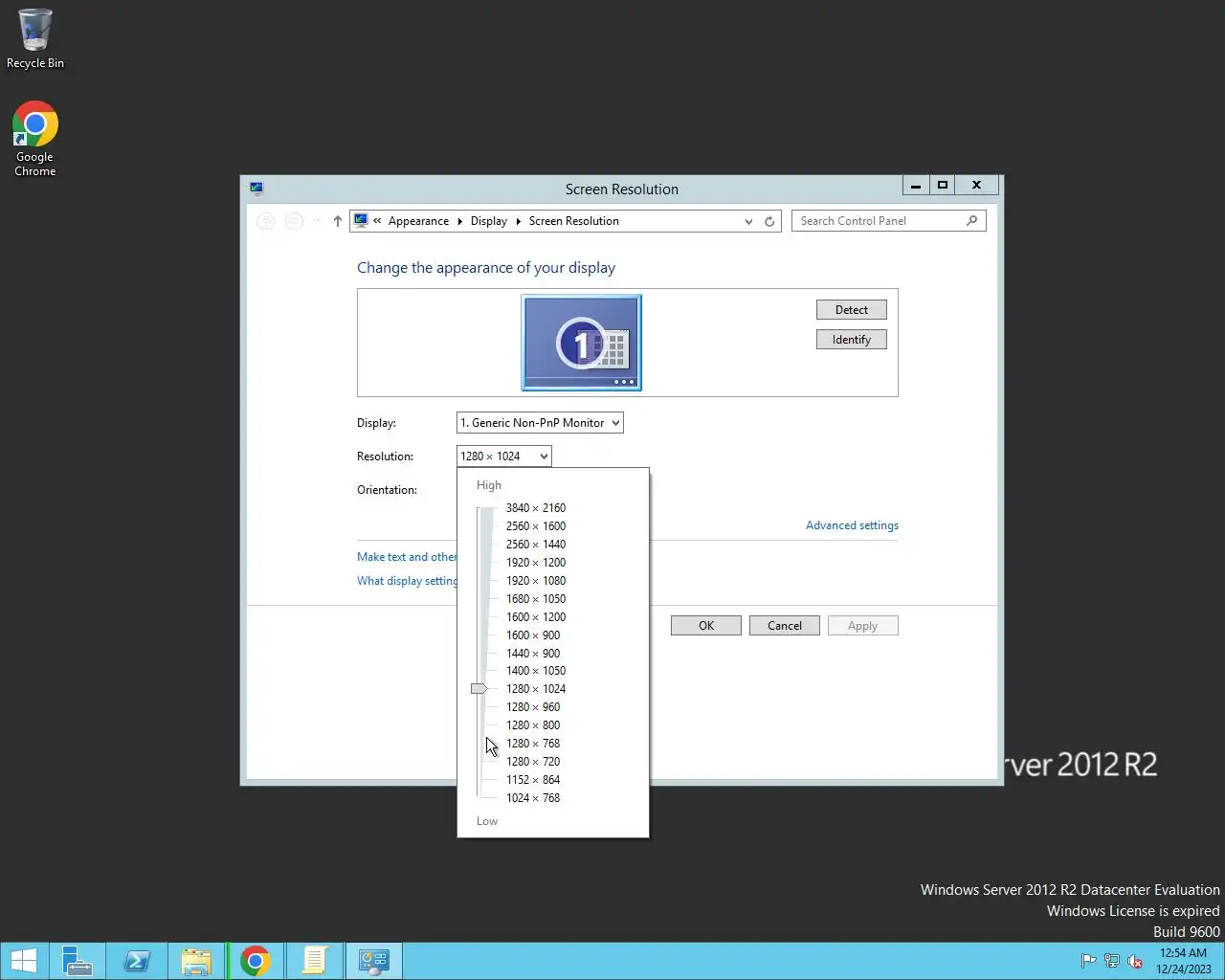Select 1280 × 720 resolution
The width and height of the screenshot is (1225, 980).
point(533,762)
